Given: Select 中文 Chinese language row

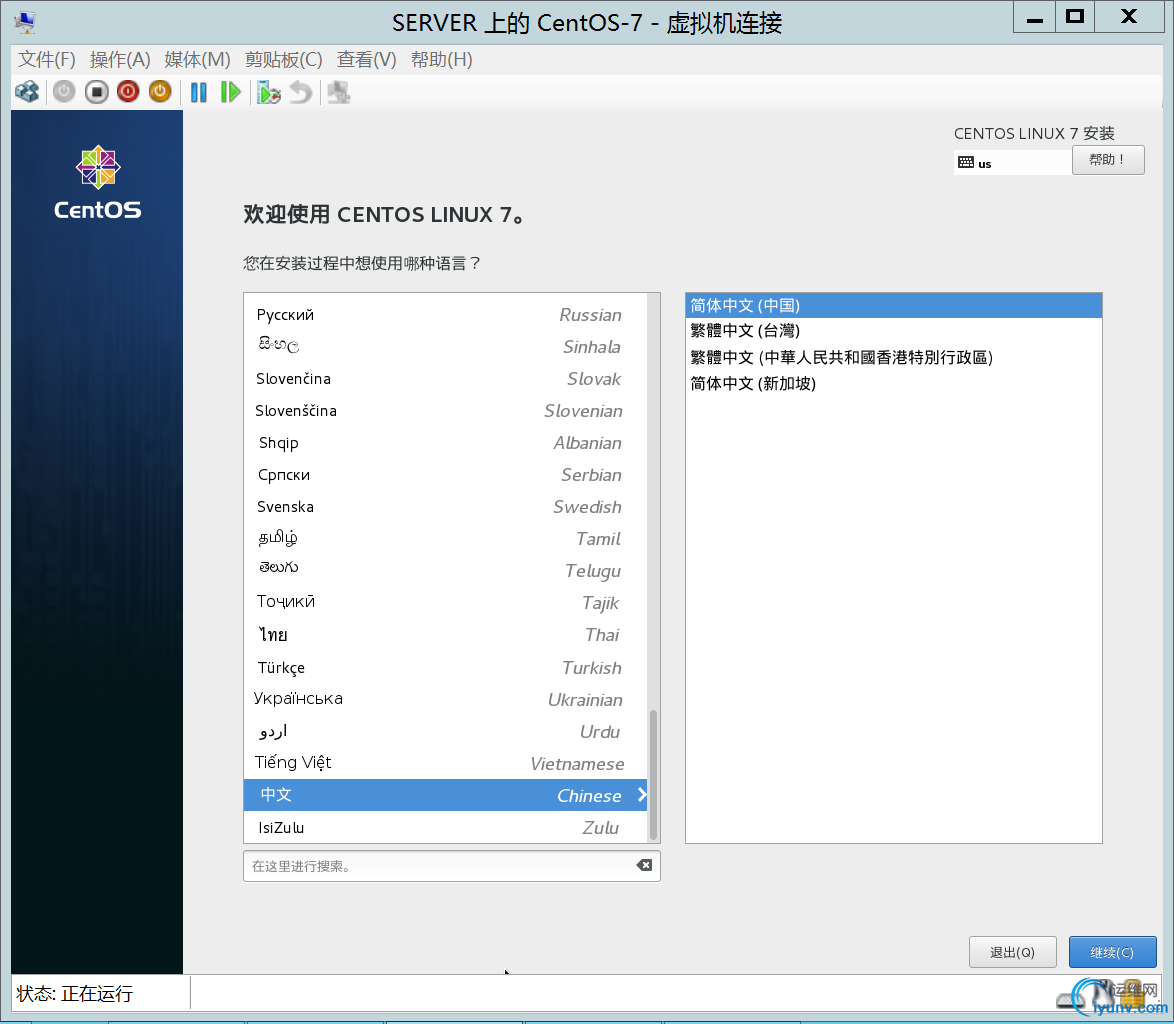Looking at the screenshot, I should (x=445, y=795).
